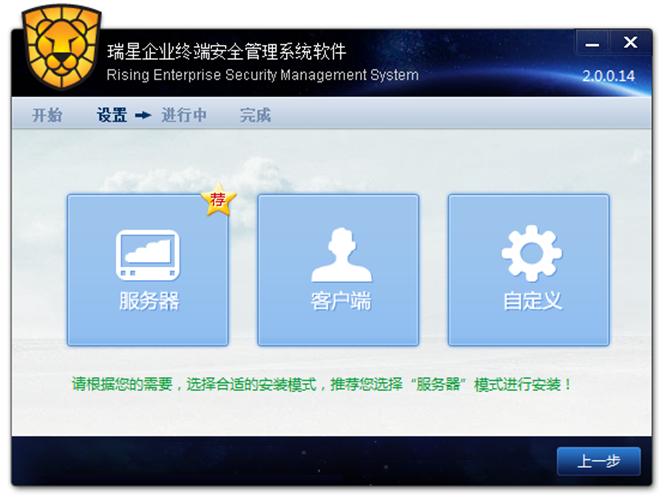The image size is (659, 496).
Task: Click the title 瑞星企业终端安全管理系统软件
Action: [x=227, y=52]
